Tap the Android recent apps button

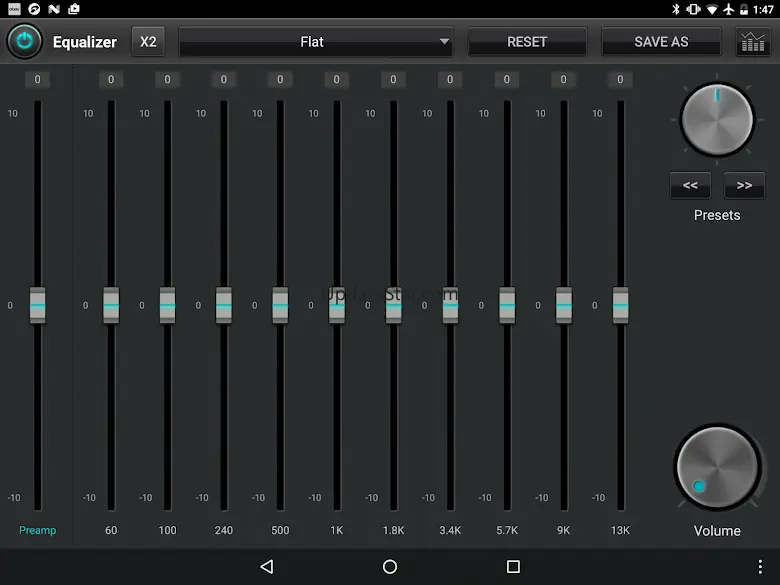(513, 567)
